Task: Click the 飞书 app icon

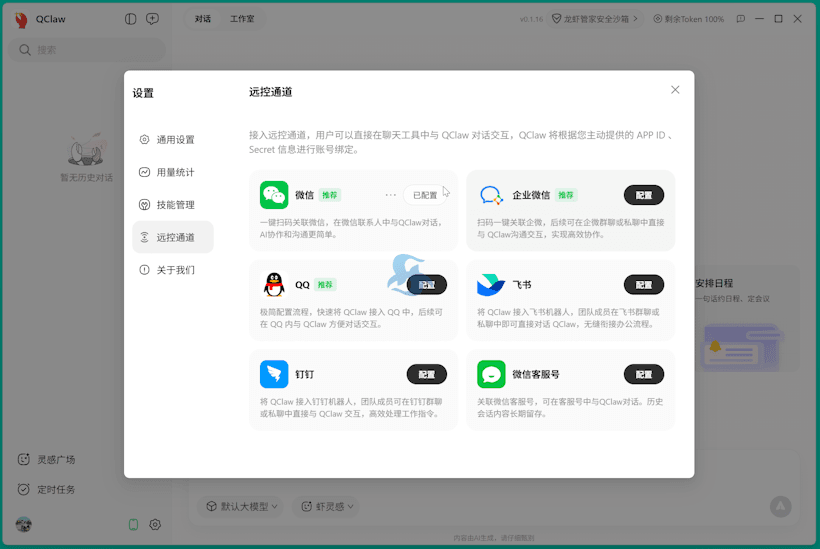Action: pos(491,284)
